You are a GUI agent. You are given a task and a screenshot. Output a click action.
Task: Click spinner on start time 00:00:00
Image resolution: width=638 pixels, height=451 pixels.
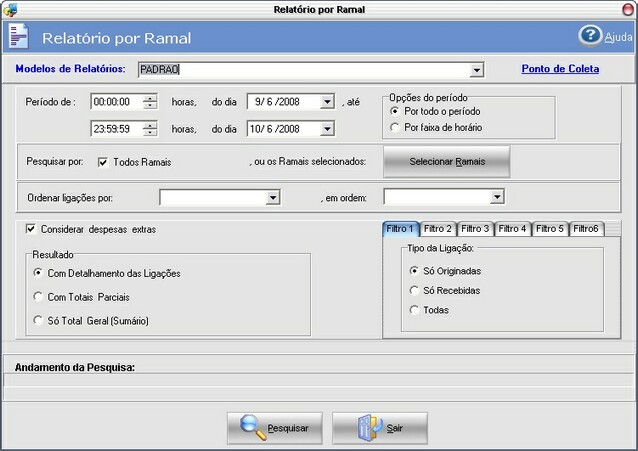pyautogui.click(x=150, y=102)
